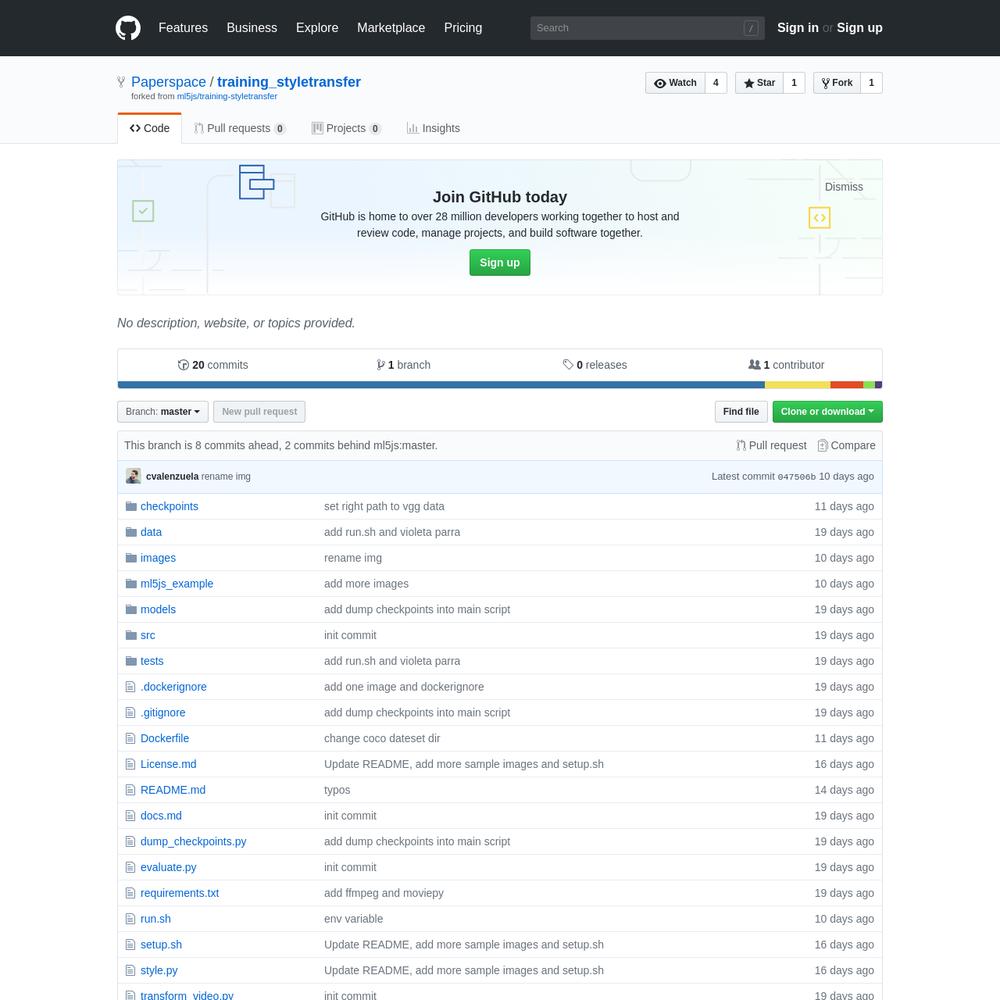Click the setup.sh file icon
Screen dimensions: 1000x1000
[x=131, y=945]
